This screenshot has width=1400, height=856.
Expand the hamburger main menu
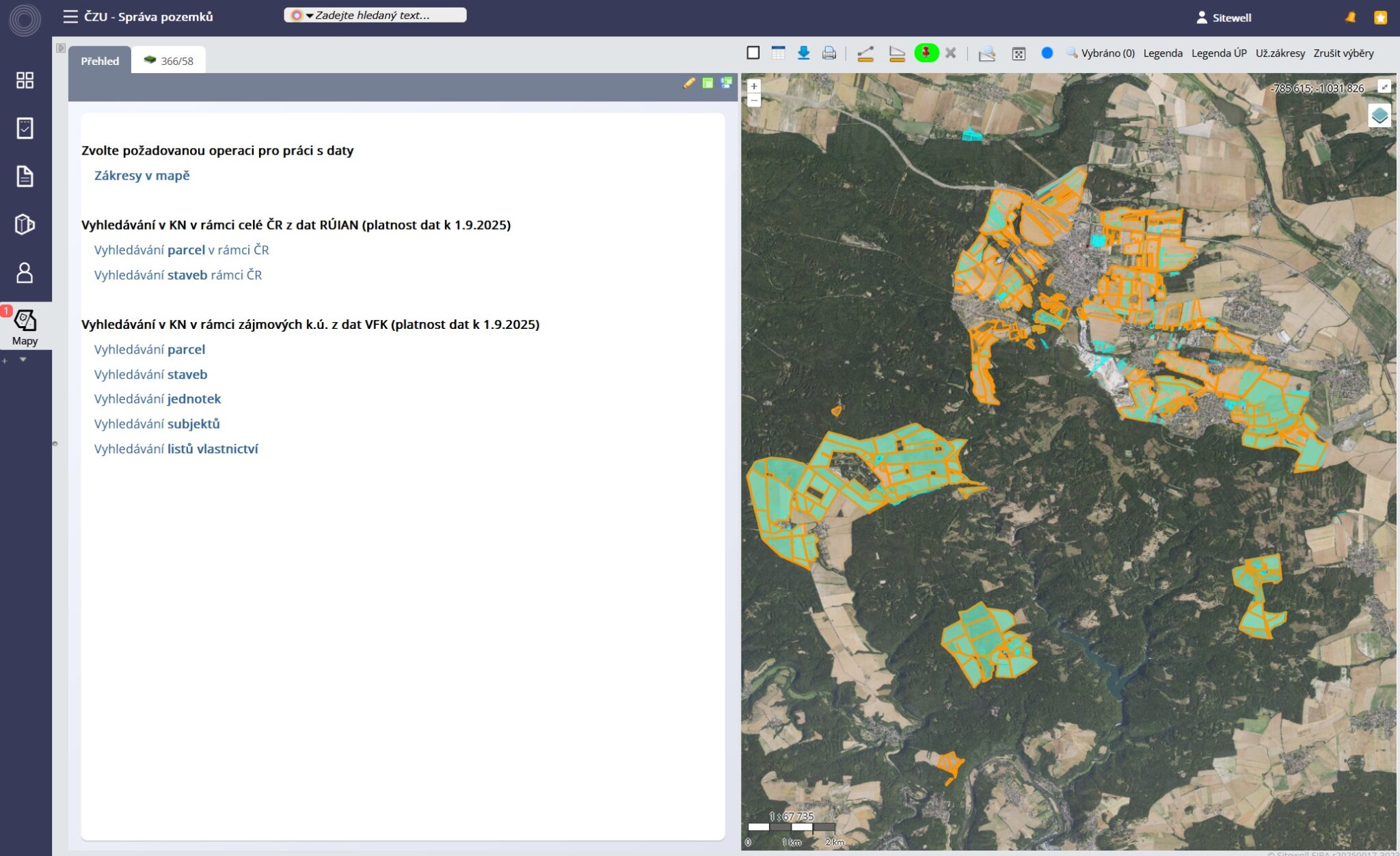pyautogui.click(x=70, y=16)
